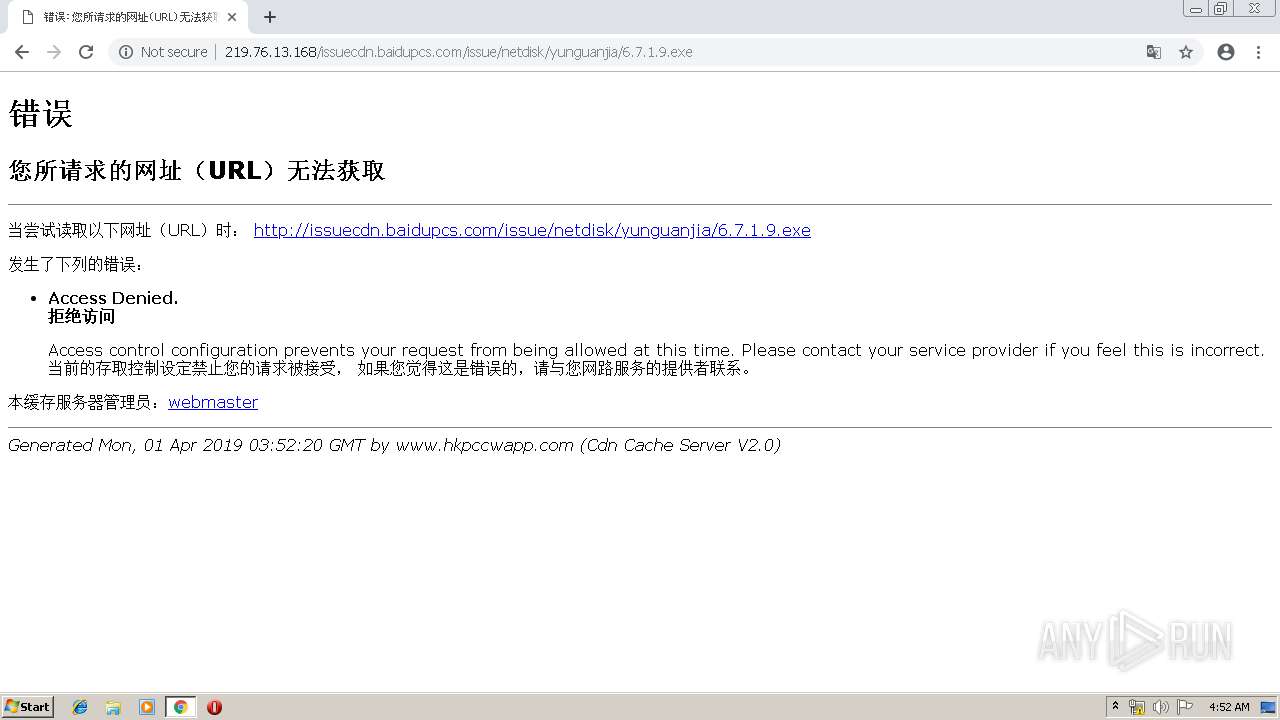Launch Internet Explorer from taskbar
Image resolution: width=1280 pixels, height=720 pixels.
(80, 707)
